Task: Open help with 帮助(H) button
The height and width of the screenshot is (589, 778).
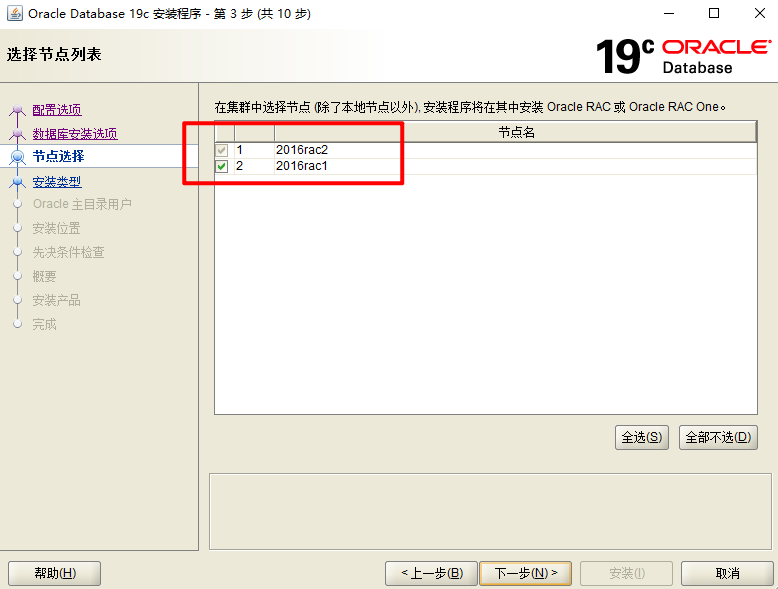Action: [54, 573]
